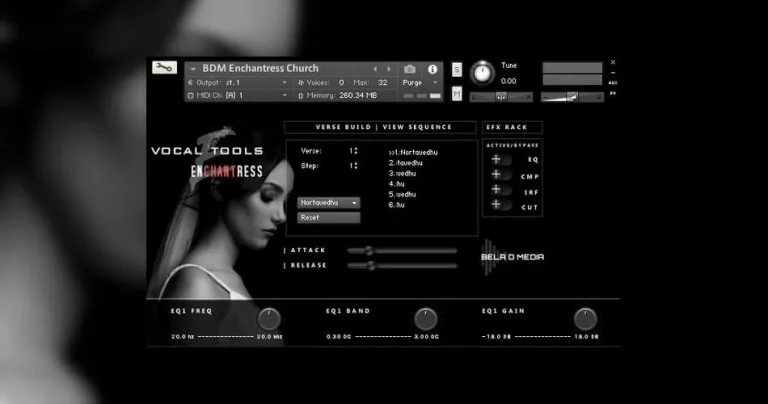
Task: Toggle the CUT active/bypass switch
Action: (502, 205)
